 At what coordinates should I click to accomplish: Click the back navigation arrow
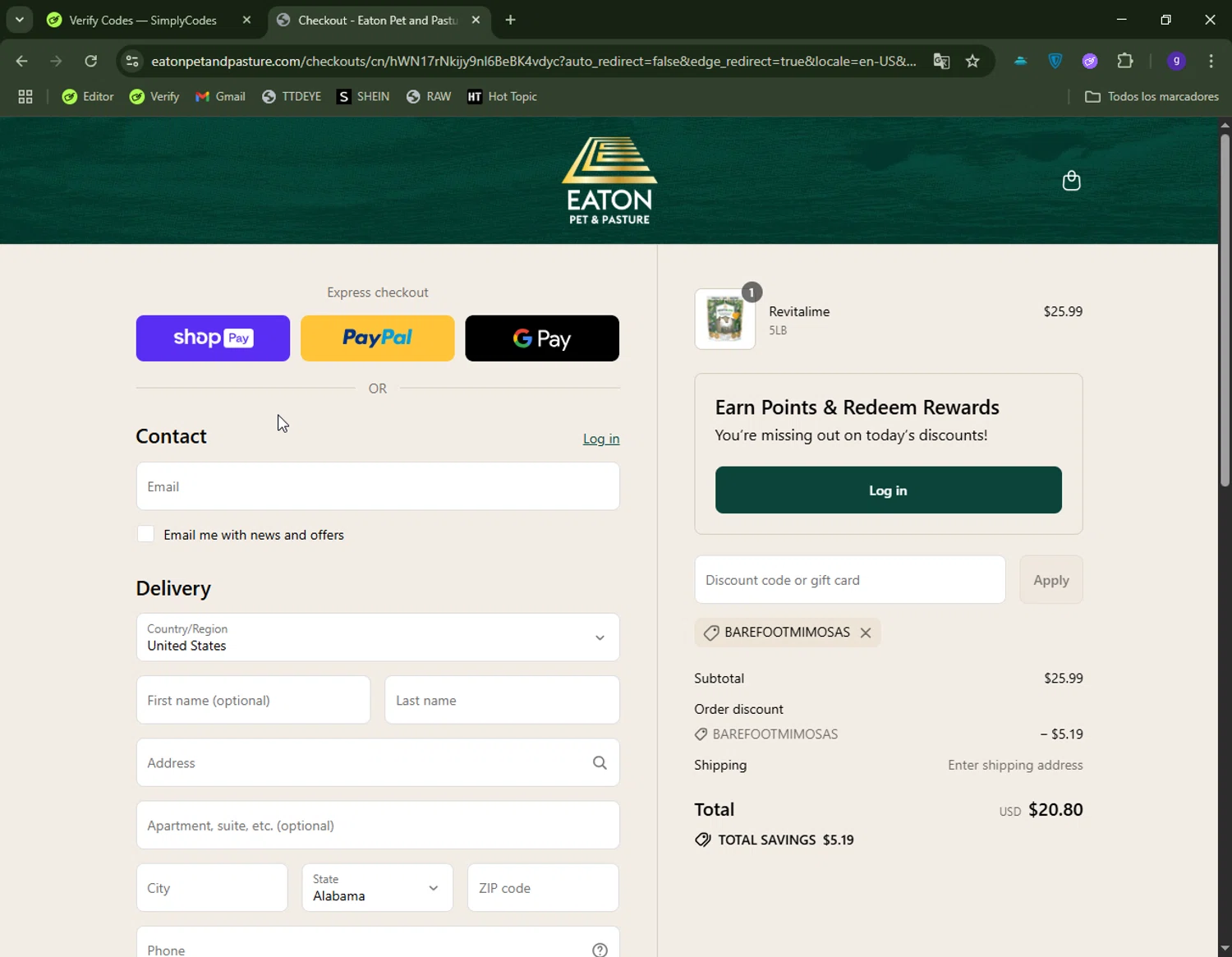tap(22, 61)
